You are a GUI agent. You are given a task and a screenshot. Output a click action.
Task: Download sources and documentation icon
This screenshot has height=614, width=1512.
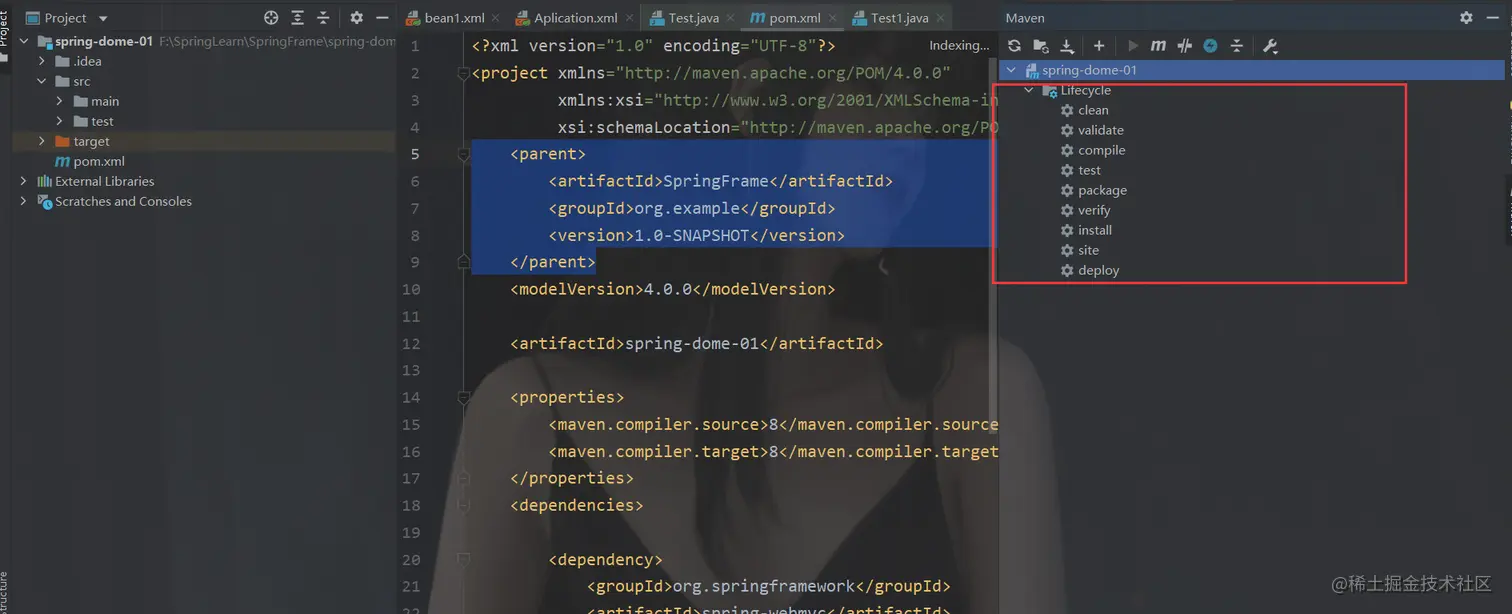point(1067,46)
